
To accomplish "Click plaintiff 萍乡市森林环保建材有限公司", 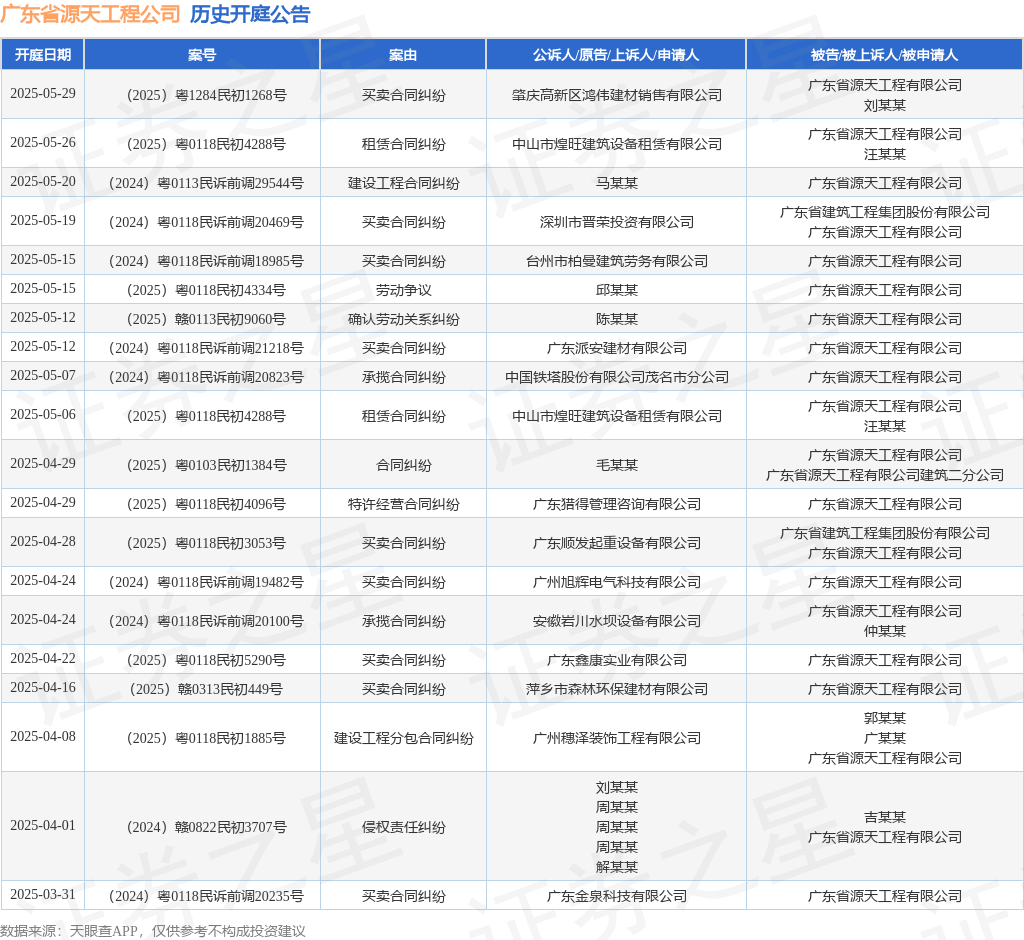I will pos(616,690).
